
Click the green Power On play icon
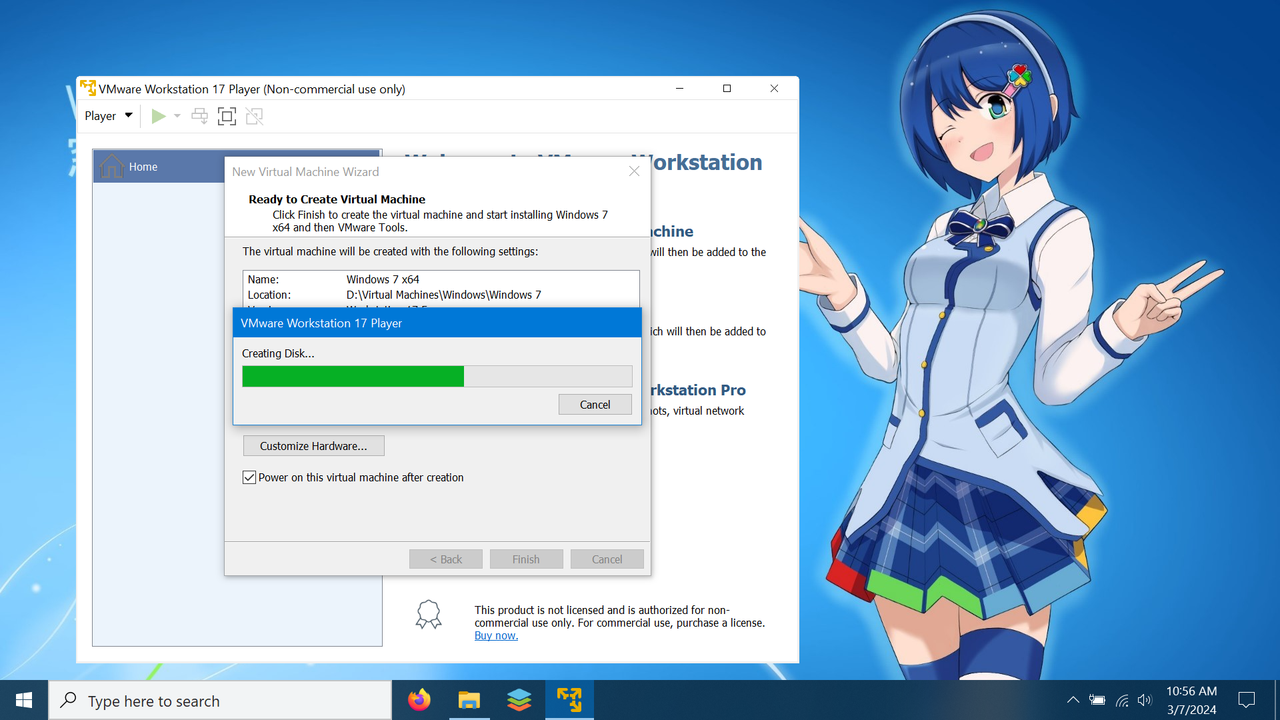pyautogui.click(x=158, y=116)
